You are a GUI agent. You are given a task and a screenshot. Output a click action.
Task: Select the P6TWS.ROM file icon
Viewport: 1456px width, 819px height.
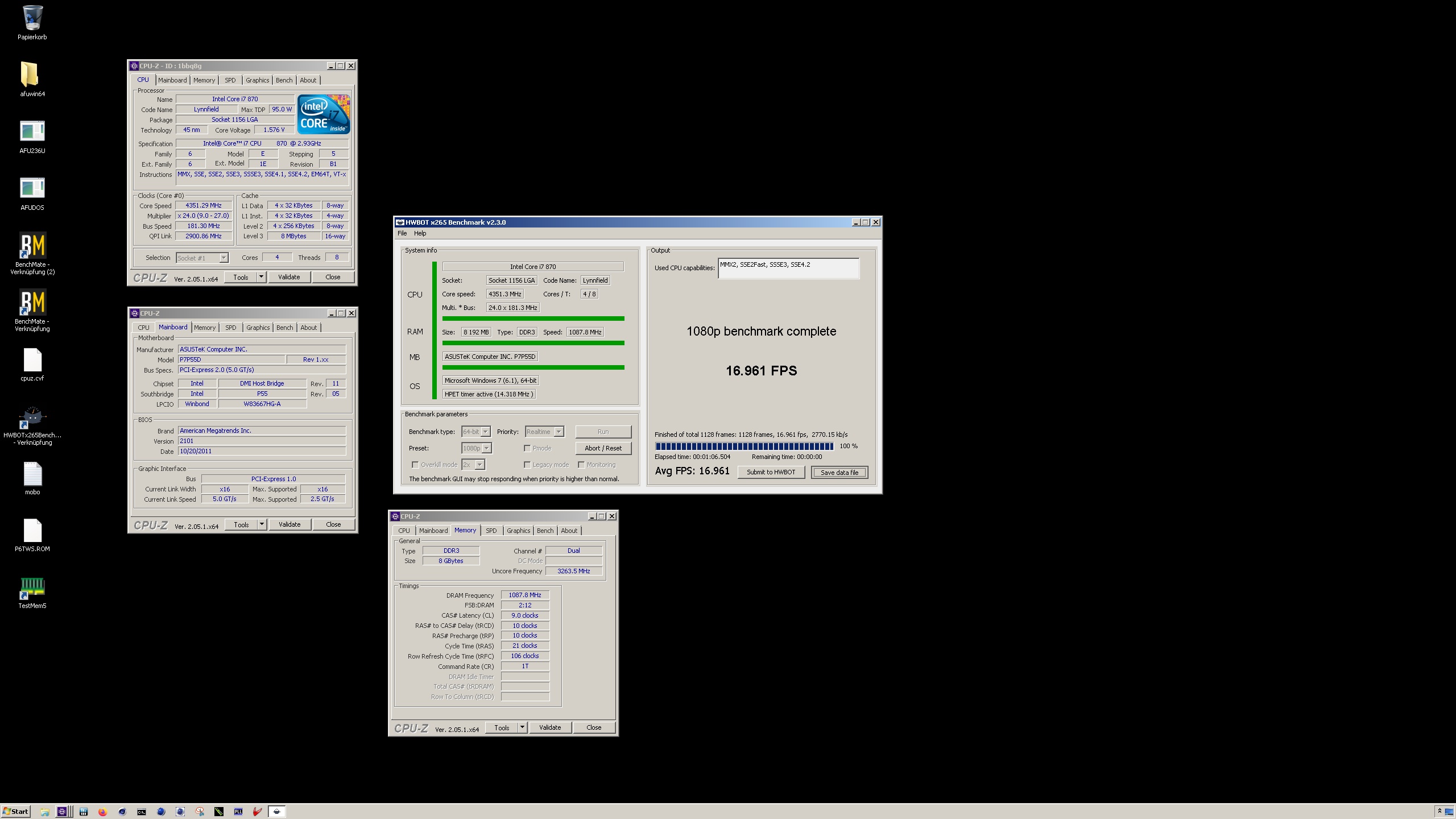(x=32, y=535)
